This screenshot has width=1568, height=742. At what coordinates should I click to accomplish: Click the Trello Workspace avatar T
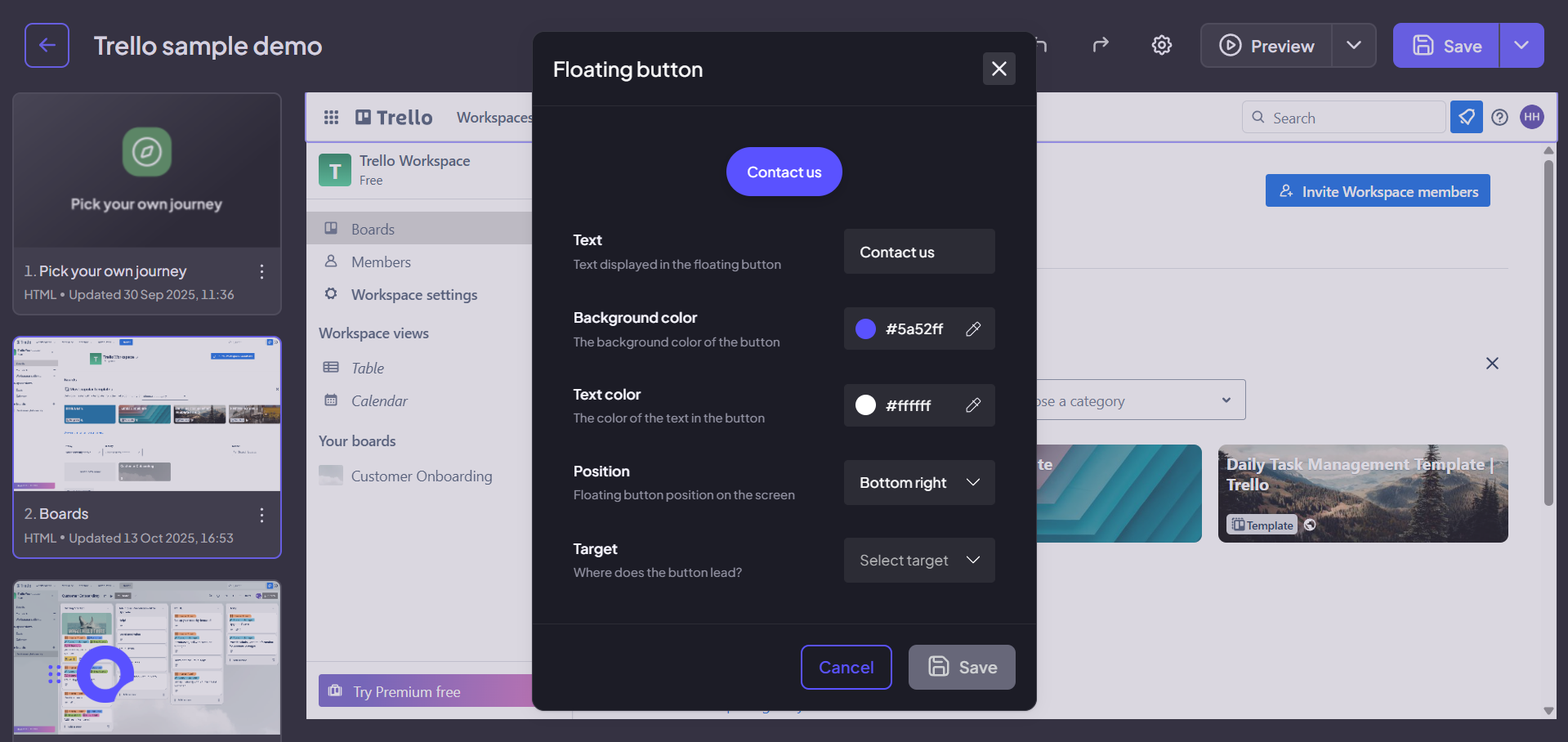[335, 170]
